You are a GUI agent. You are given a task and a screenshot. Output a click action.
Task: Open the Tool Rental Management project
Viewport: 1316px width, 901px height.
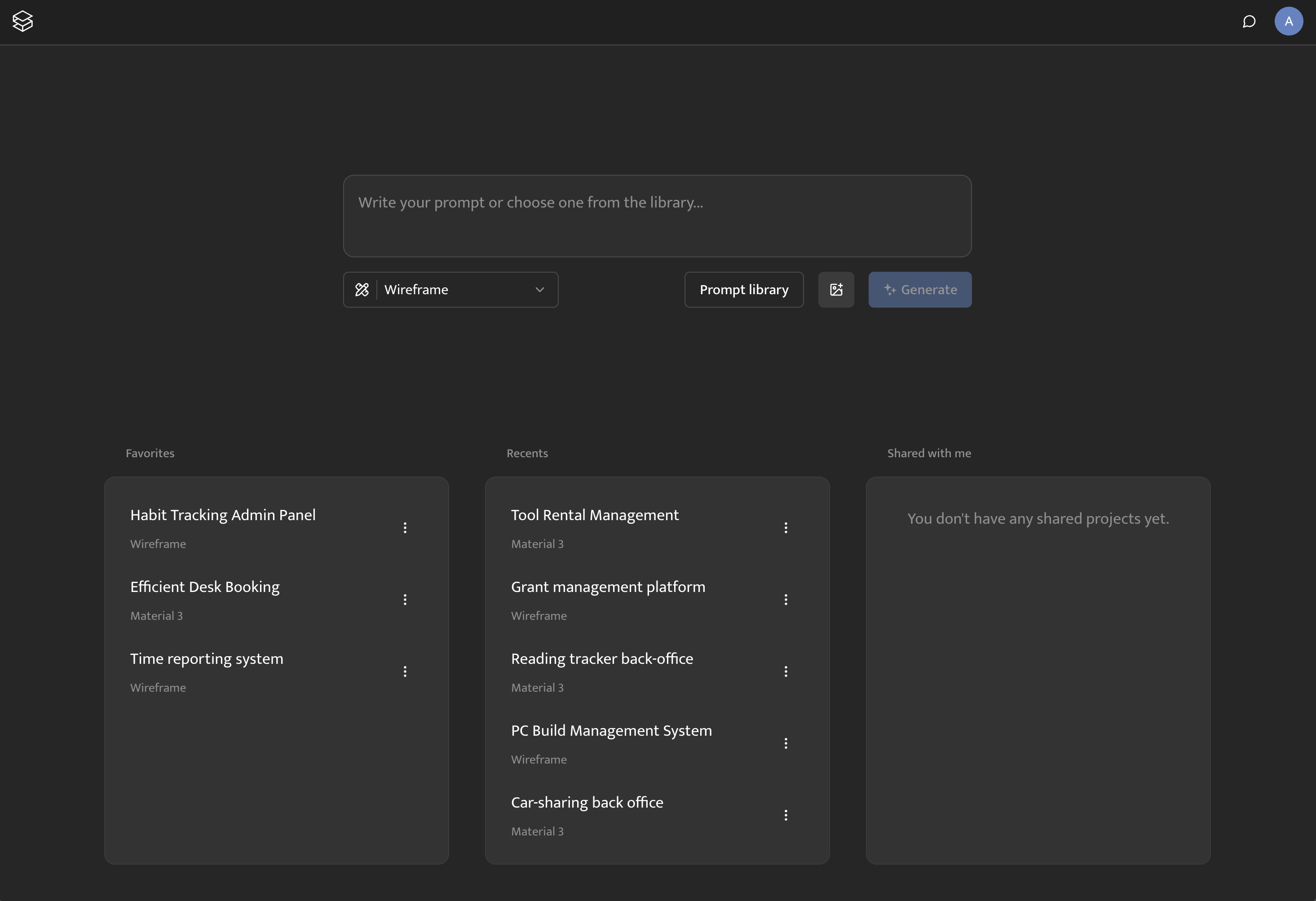[595, 515]
